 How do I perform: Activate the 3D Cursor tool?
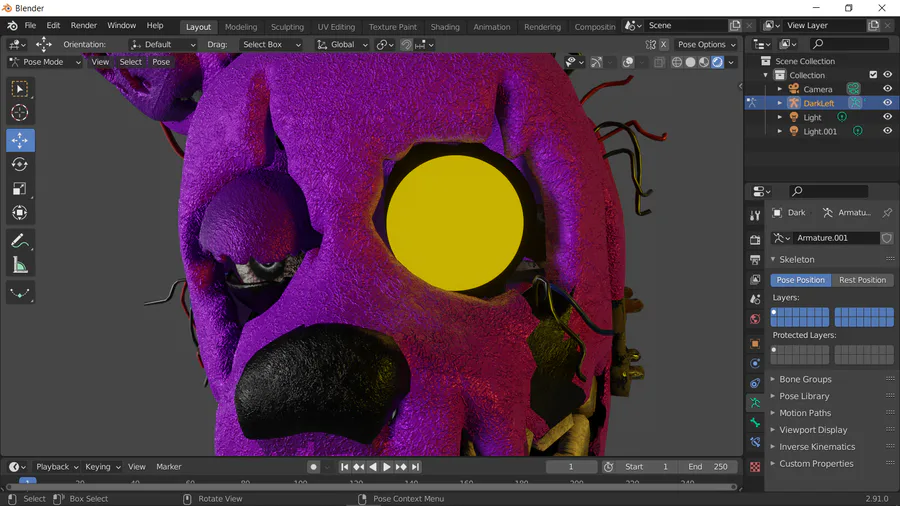(x=20, y=113)
